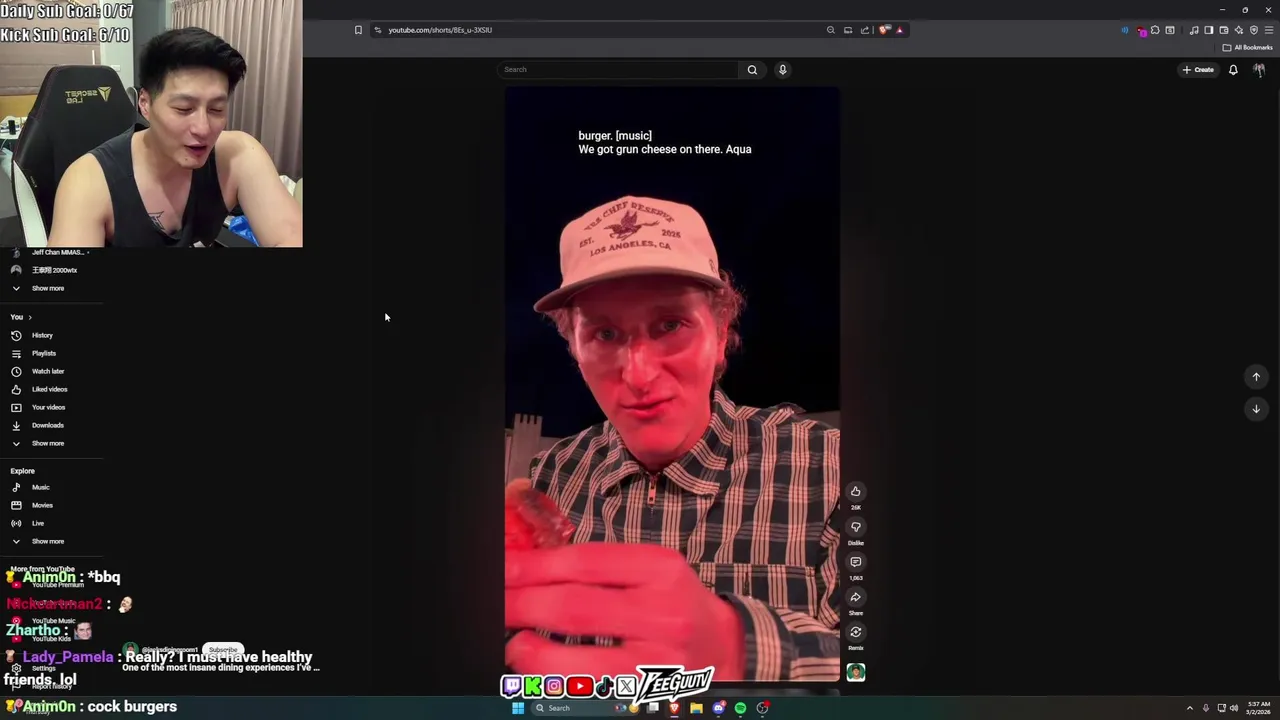Open the volume speaker tray icon

[1233, 708]
